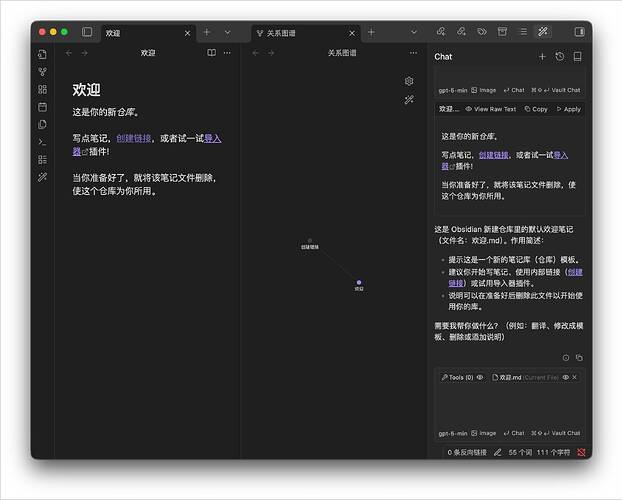
Task: Click the list-style icon in left ribbon
Action: 42,159
